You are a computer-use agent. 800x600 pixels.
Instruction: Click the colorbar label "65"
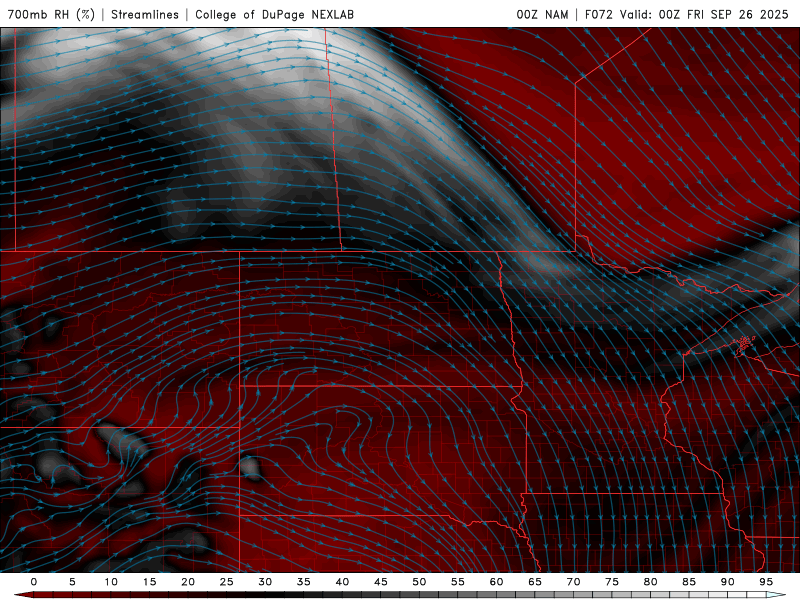[535, 582]
